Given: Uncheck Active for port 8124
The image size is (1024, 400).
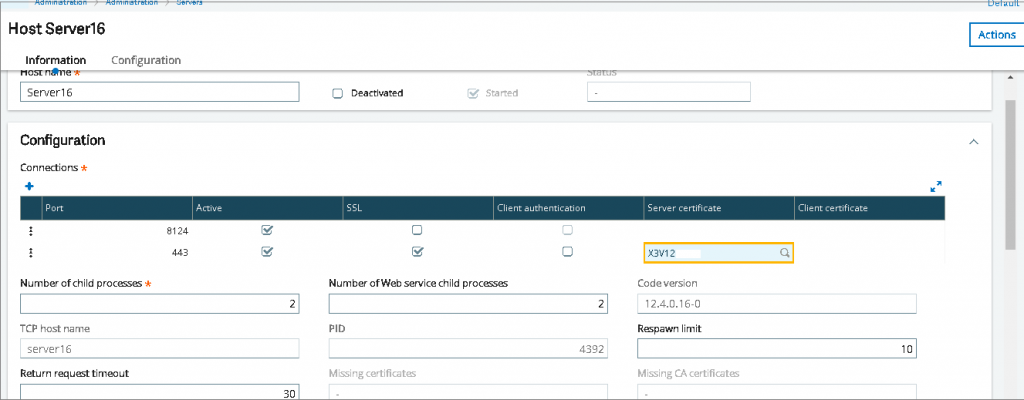Looking at the screenshot, I should [266, 230].
